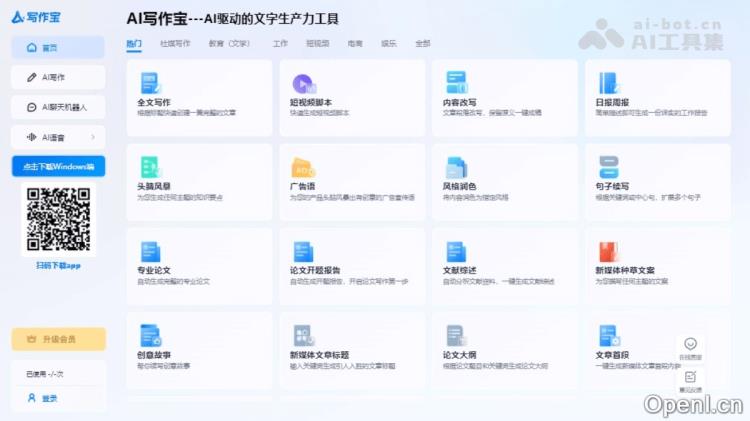Click the orange 广告语 AD icon
This screenshot has width=750, height=421.
click(303, 167)
